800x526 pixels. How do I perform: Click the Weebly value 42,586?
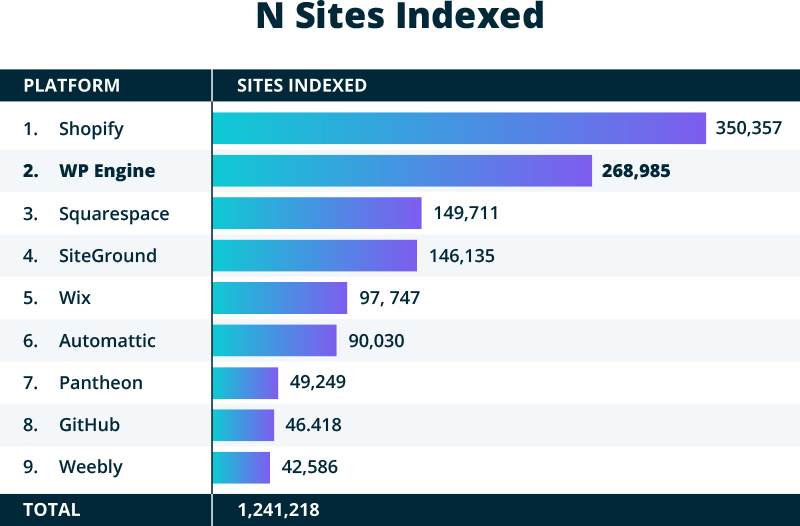(310, 467)
